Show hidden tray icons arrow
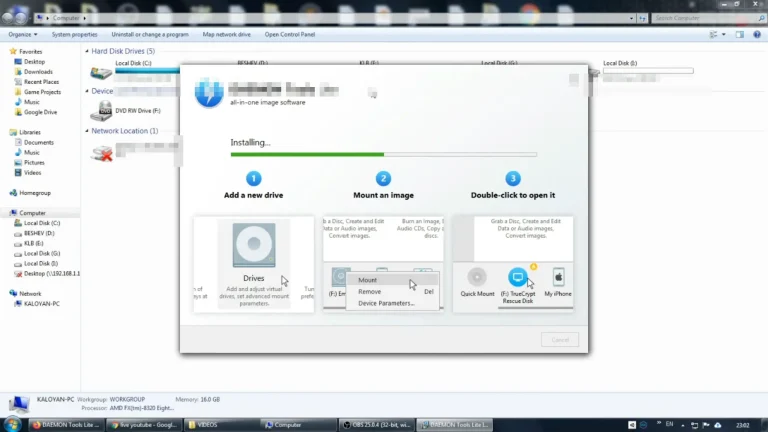Screen dimensions: 768x432 point(683,425)
